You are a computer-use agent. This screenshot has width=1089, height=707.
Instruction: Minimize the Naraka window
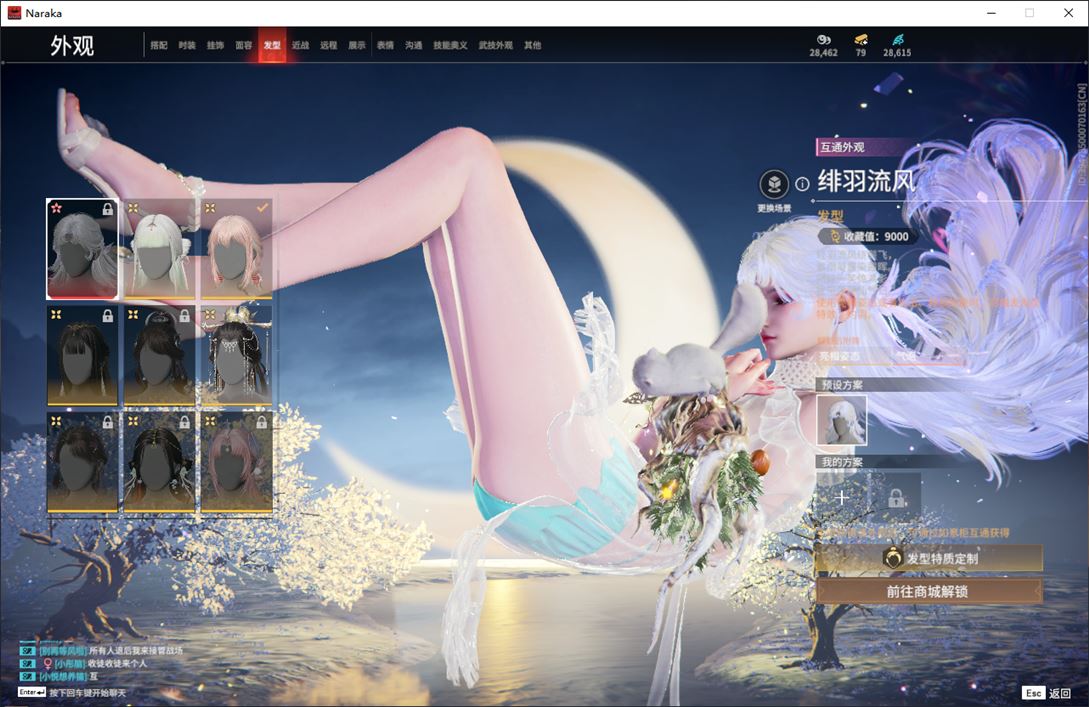(x=991, y=13)
